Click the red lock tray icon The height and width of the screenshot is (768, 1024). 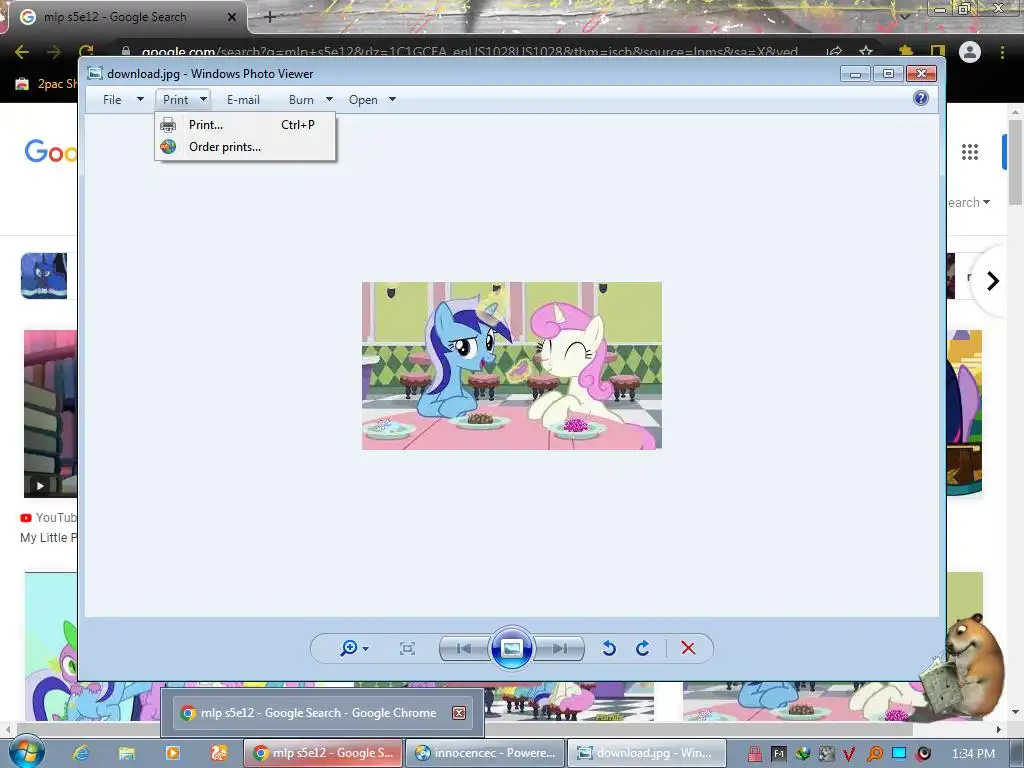(755, 754)
